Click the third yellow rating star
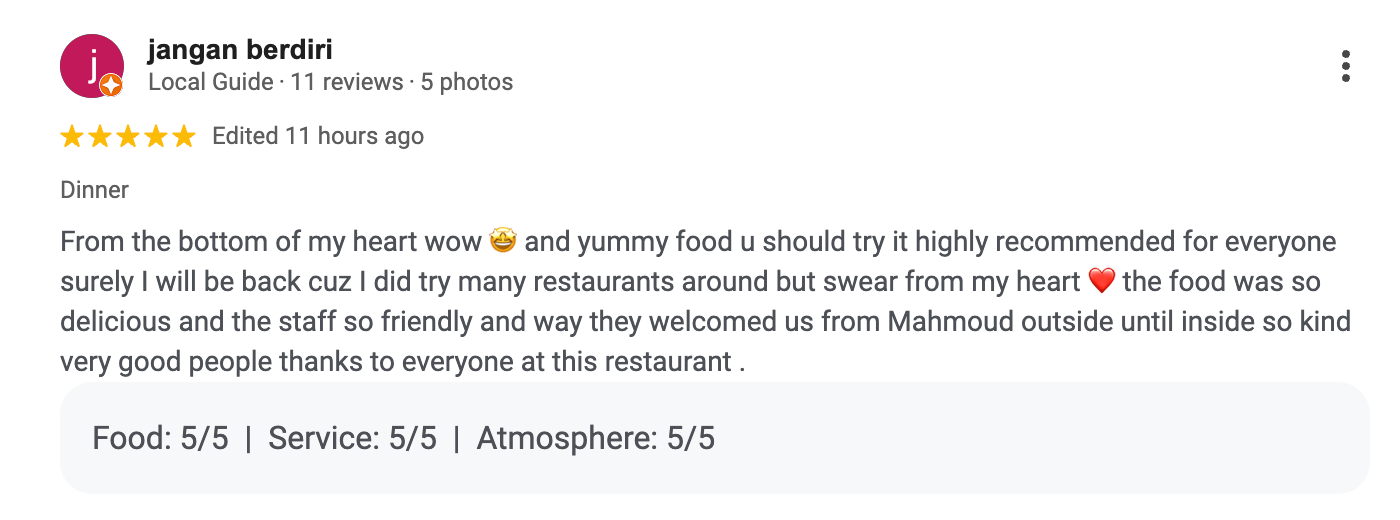Screen dimensions: 1400x520 (x=128, y=137)
